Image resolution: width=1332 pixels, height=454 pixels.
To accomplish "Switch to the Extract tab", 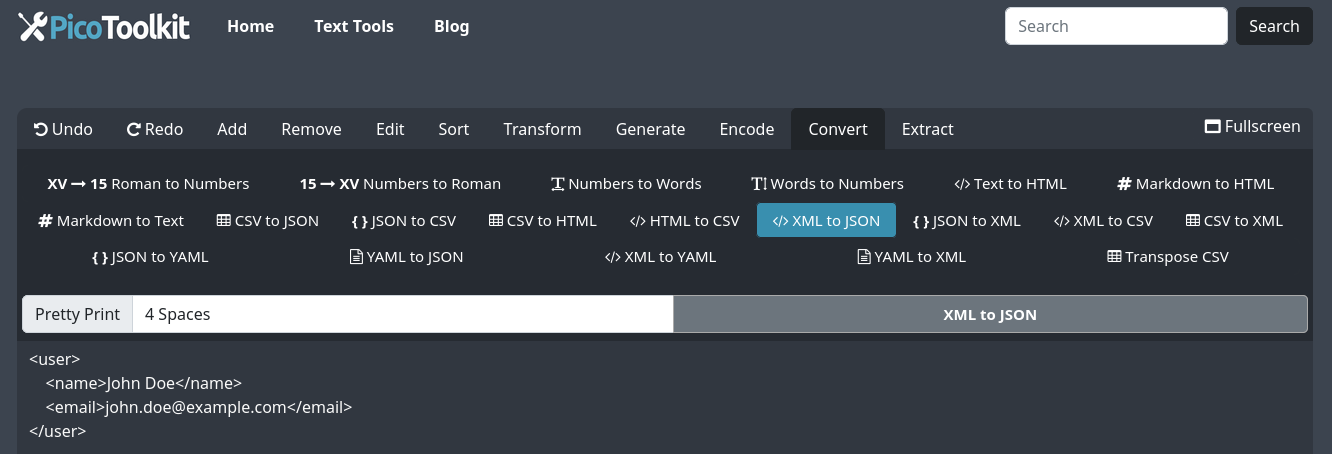I will [927, 129].
